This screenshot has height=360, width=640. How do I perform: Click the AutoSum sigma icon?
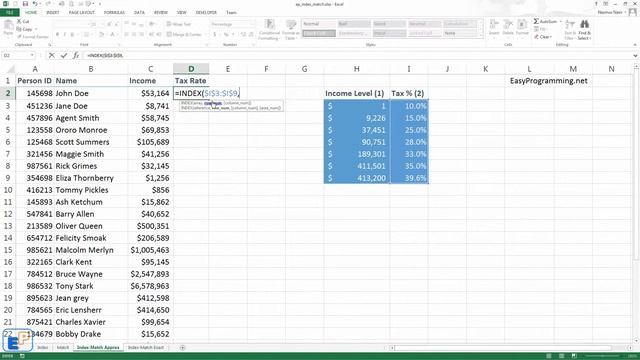pos(536,21)
